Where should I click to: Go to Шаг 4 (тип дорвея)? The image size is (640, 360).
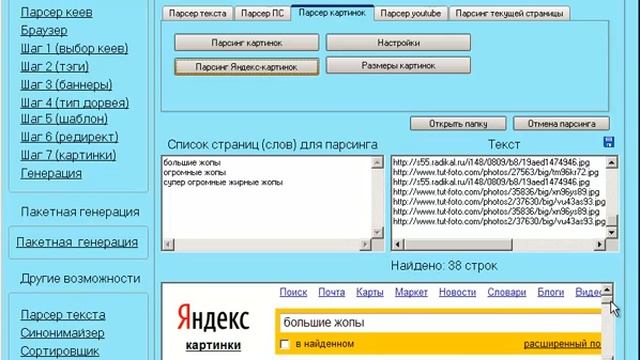(75, 102)
